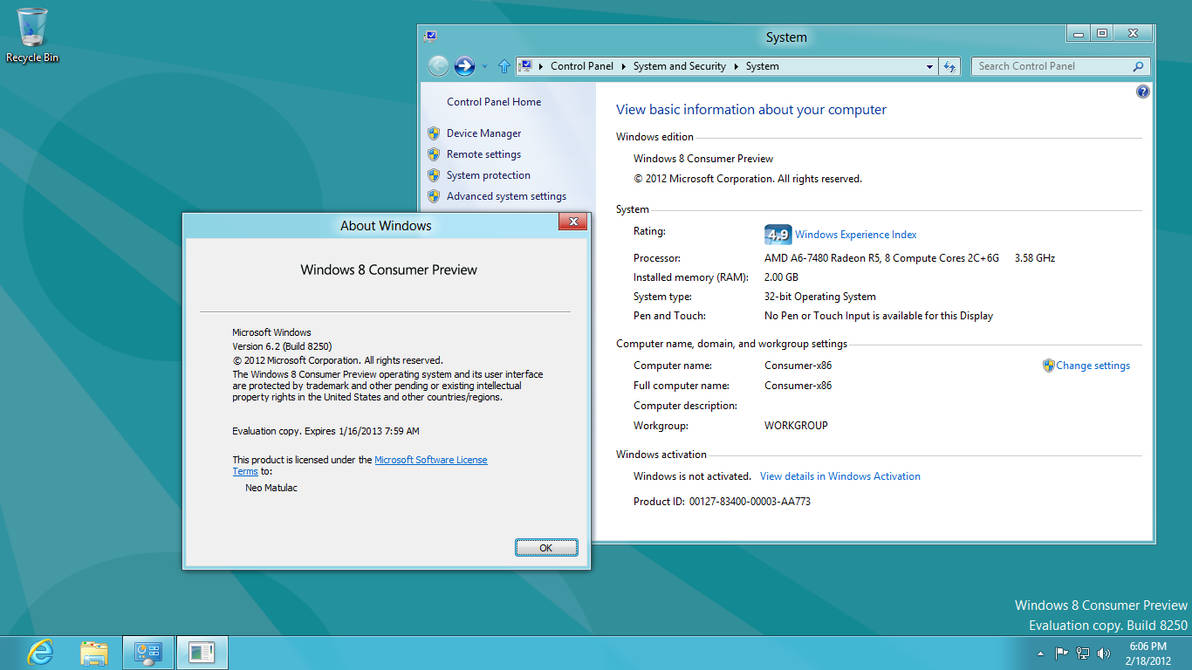Click the Product ID value text

point(750,502)
